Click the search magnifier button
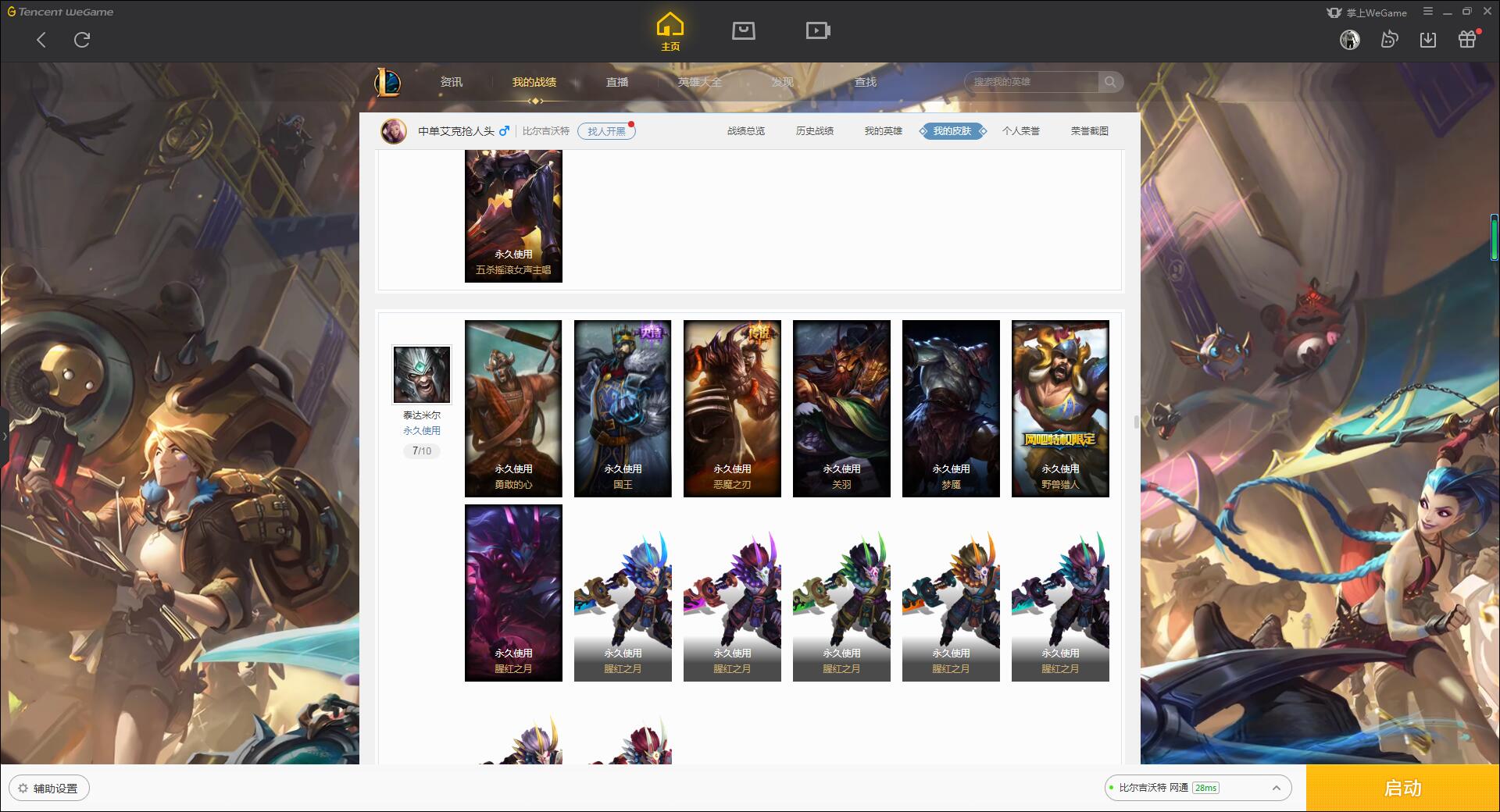The width and height of the screenshot is (1500, 812). (x=1110, y=82)
